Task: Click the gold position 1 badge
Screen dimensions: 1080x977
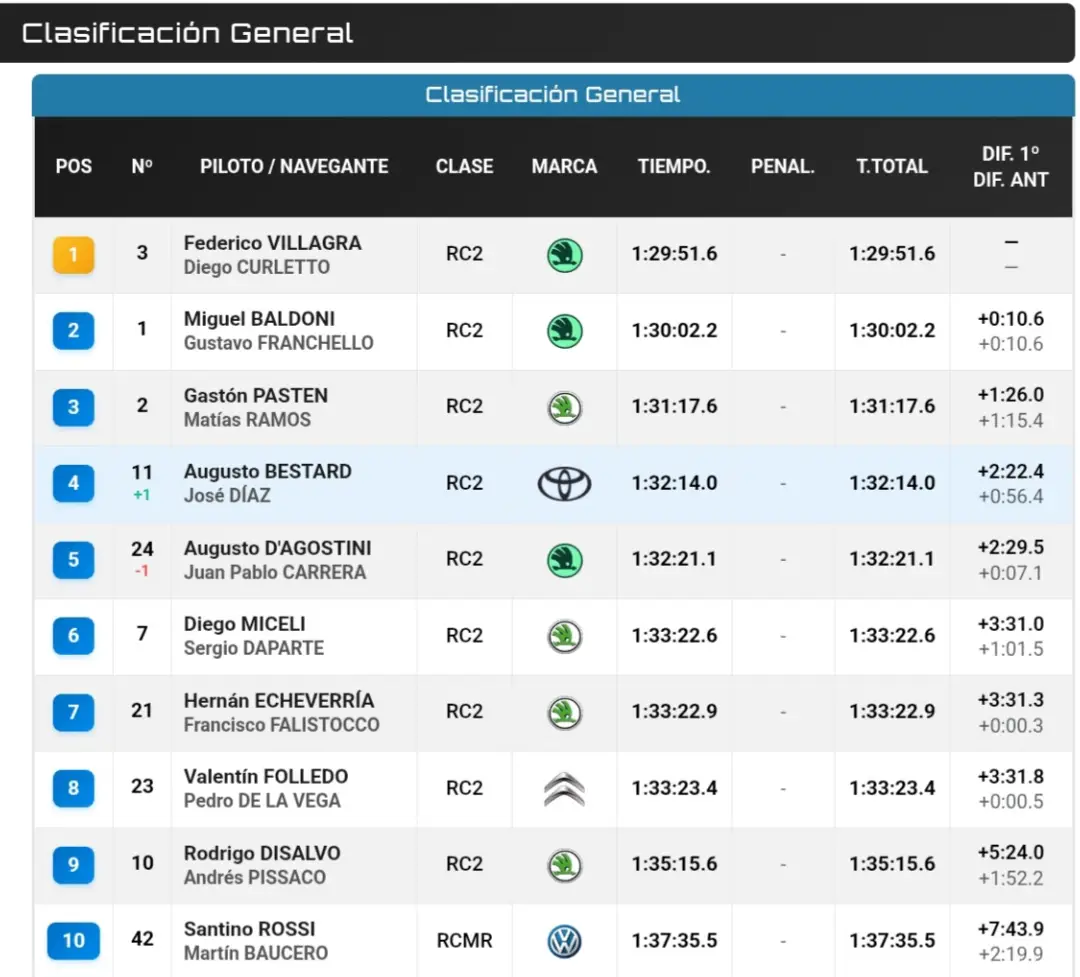Action: [x=74, y=255]
